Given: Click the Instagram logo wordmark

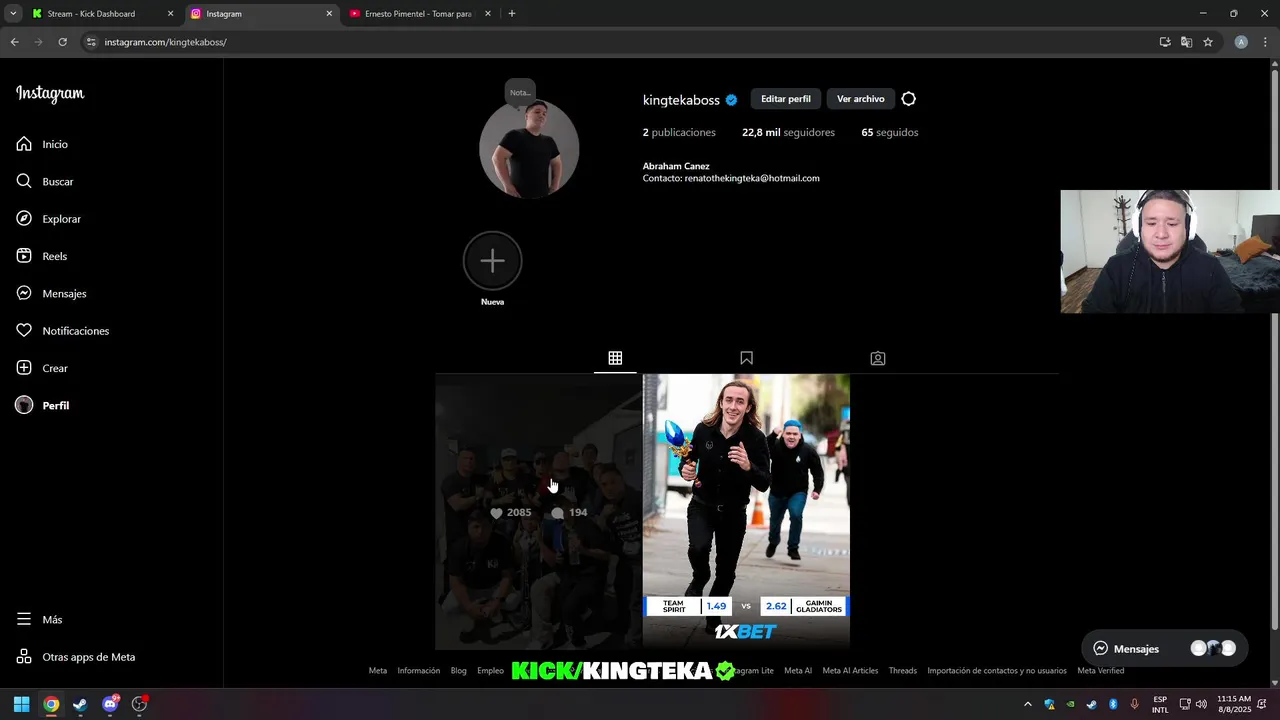Looking at the screenshot, I should pos(50,94).
